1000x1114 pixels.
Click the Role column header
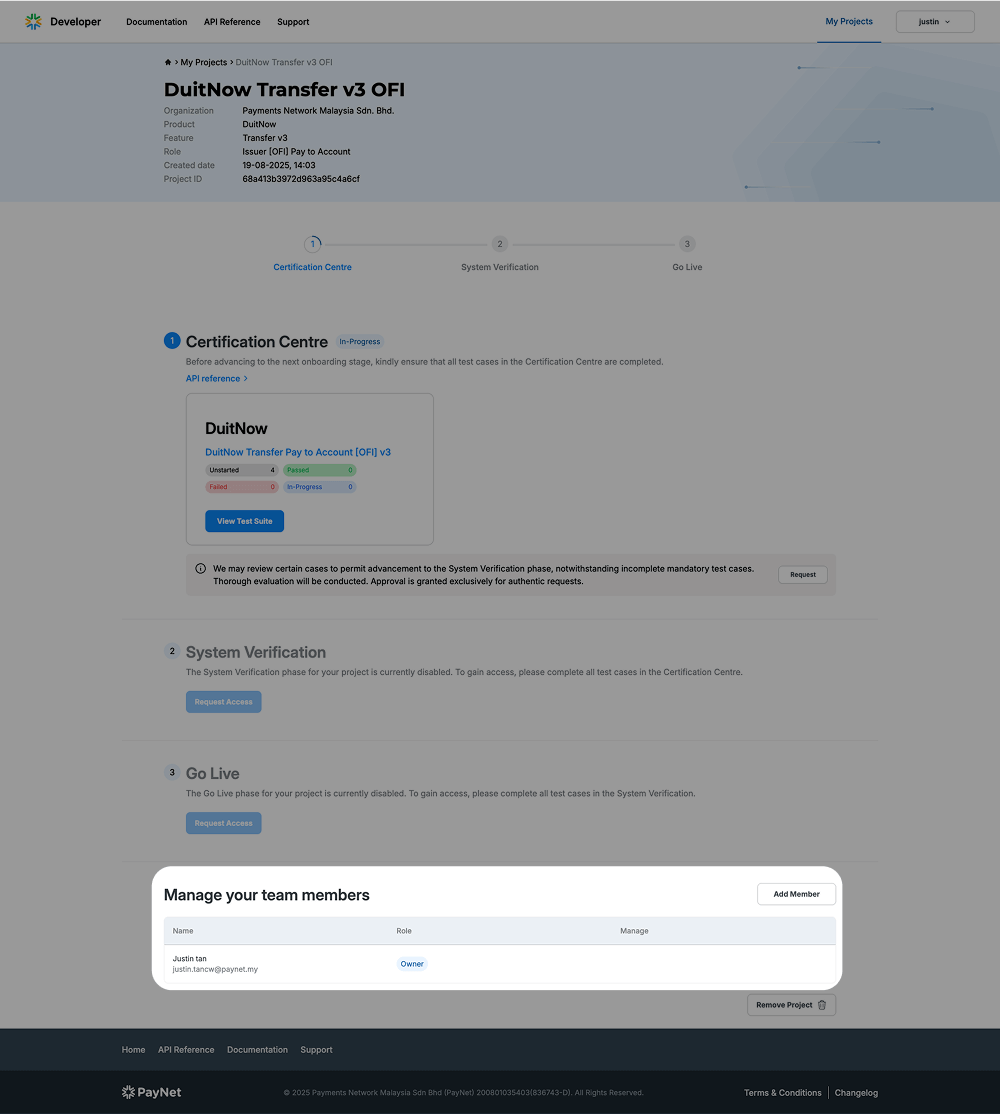(x=404, y=931)
